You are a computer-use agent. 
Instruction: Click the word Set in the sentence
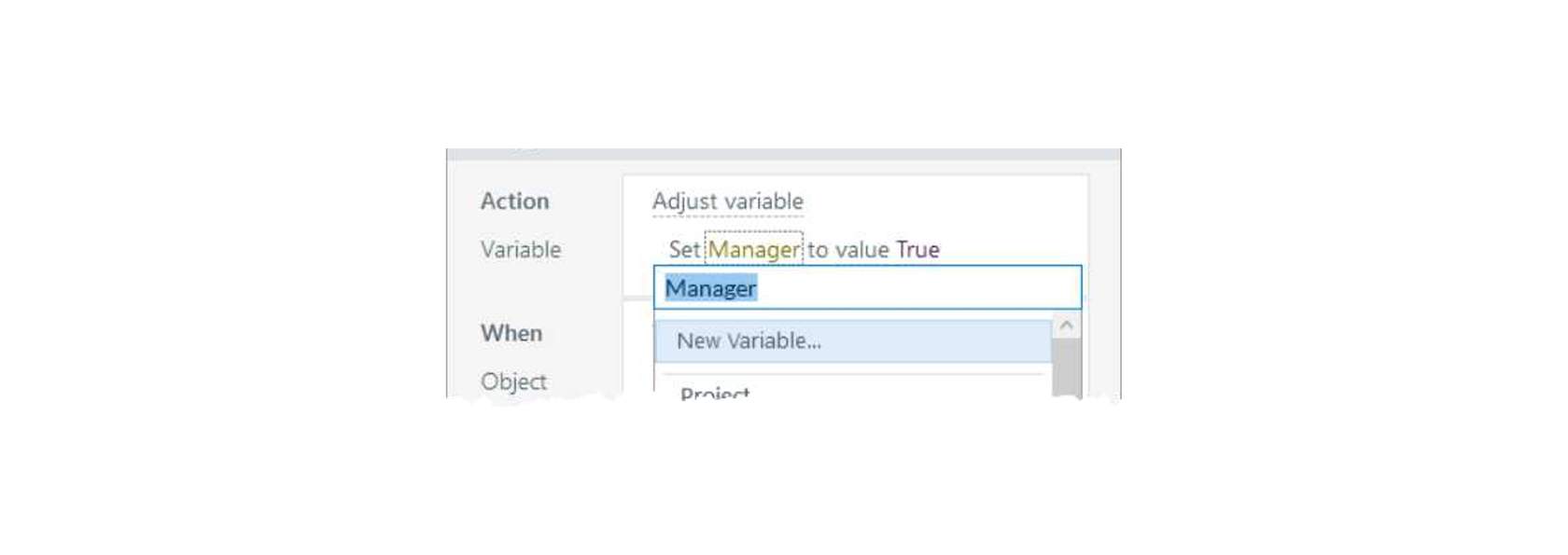(683, 249)
